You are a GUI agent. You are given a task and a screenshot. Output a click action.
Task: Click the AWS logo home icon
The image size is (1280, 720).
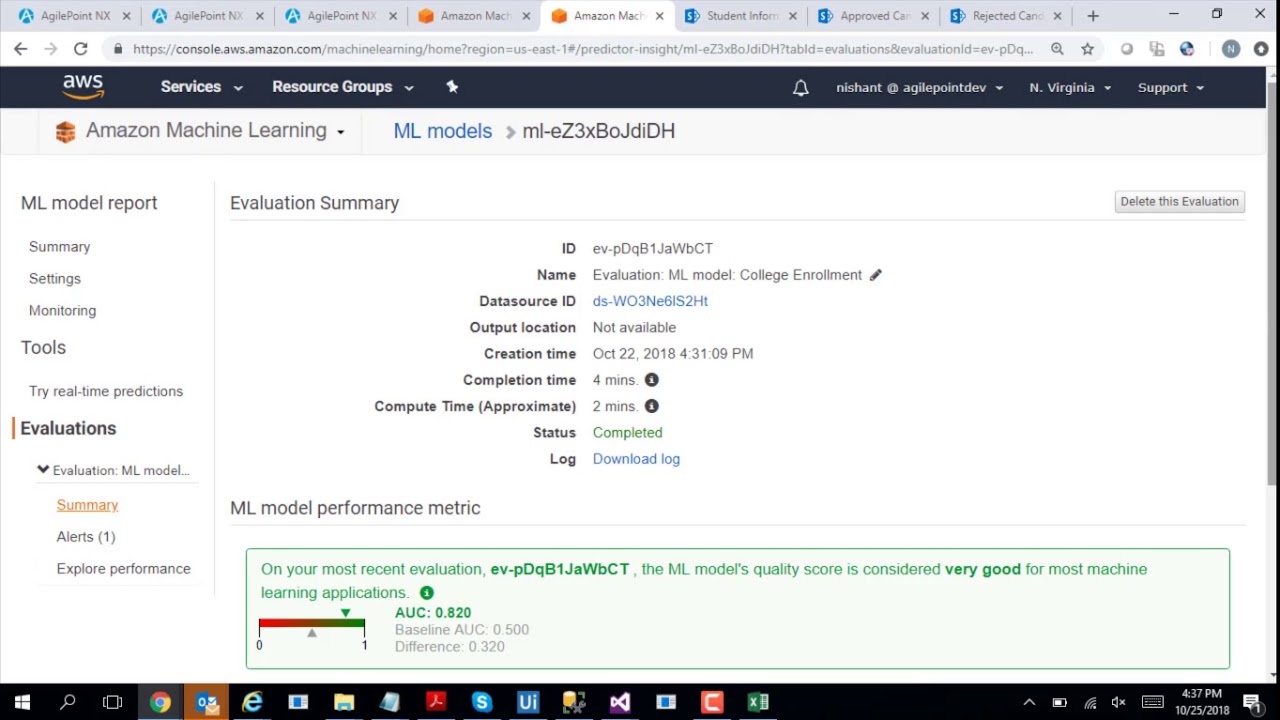(83, 87)
